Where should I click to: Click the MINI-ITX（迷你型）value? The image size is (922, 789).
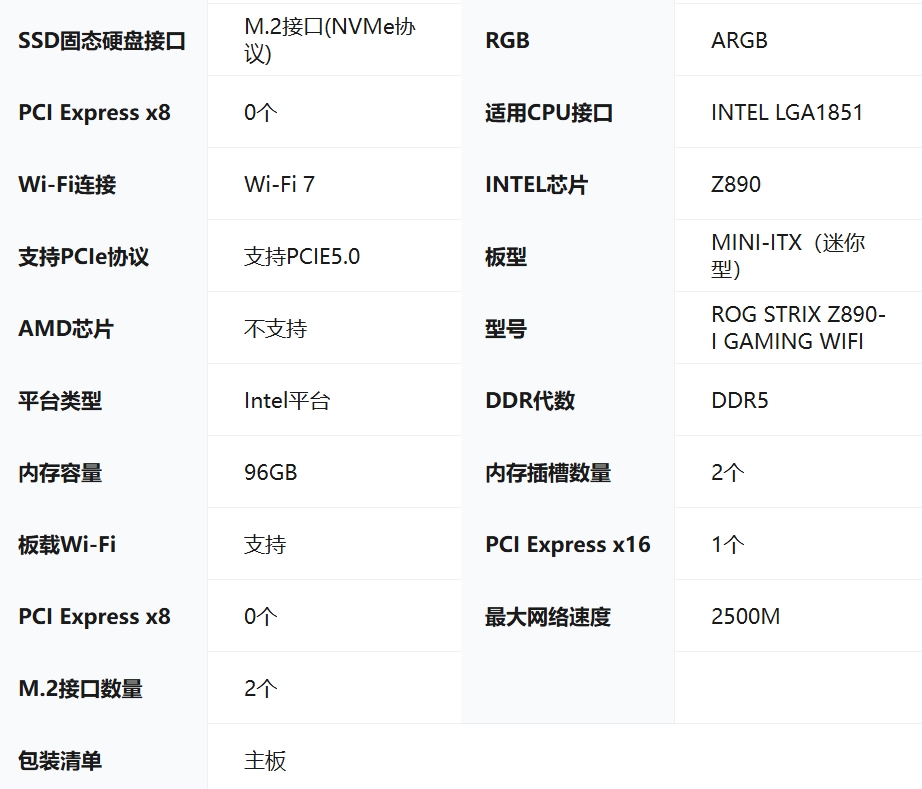788,256
